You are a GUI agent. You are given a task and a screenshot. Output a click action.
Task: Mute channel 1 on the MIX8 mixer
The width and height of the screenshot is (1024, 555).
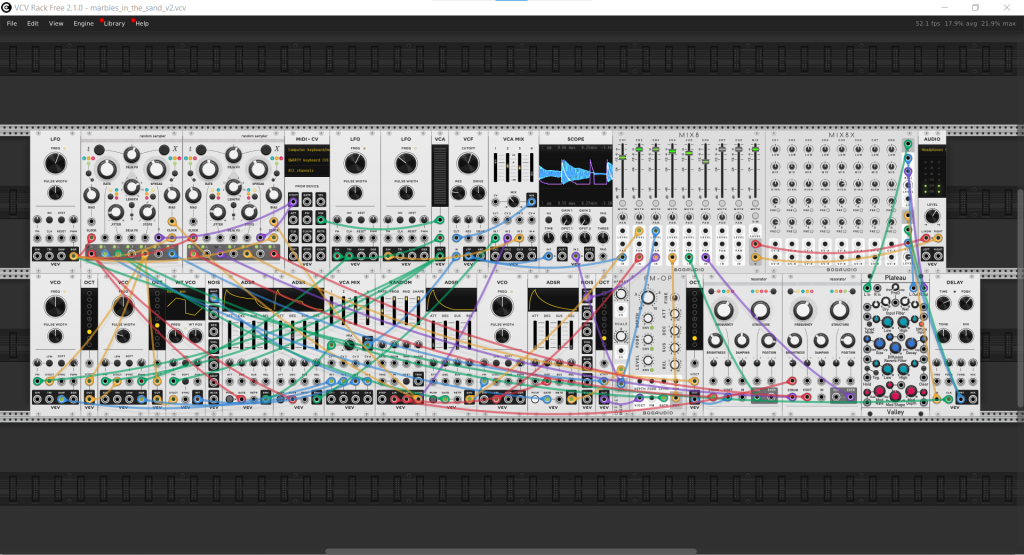[x=622, y=203]
